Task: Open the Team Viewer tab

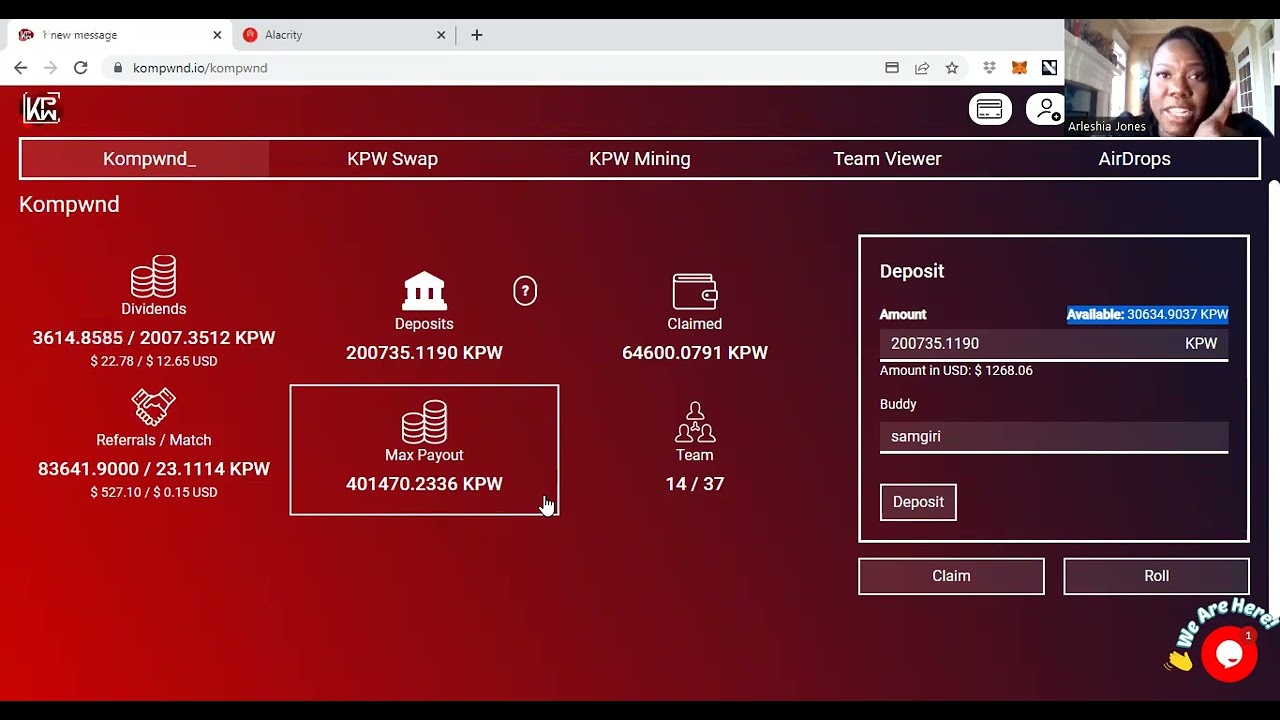Action: click(887, 159)
